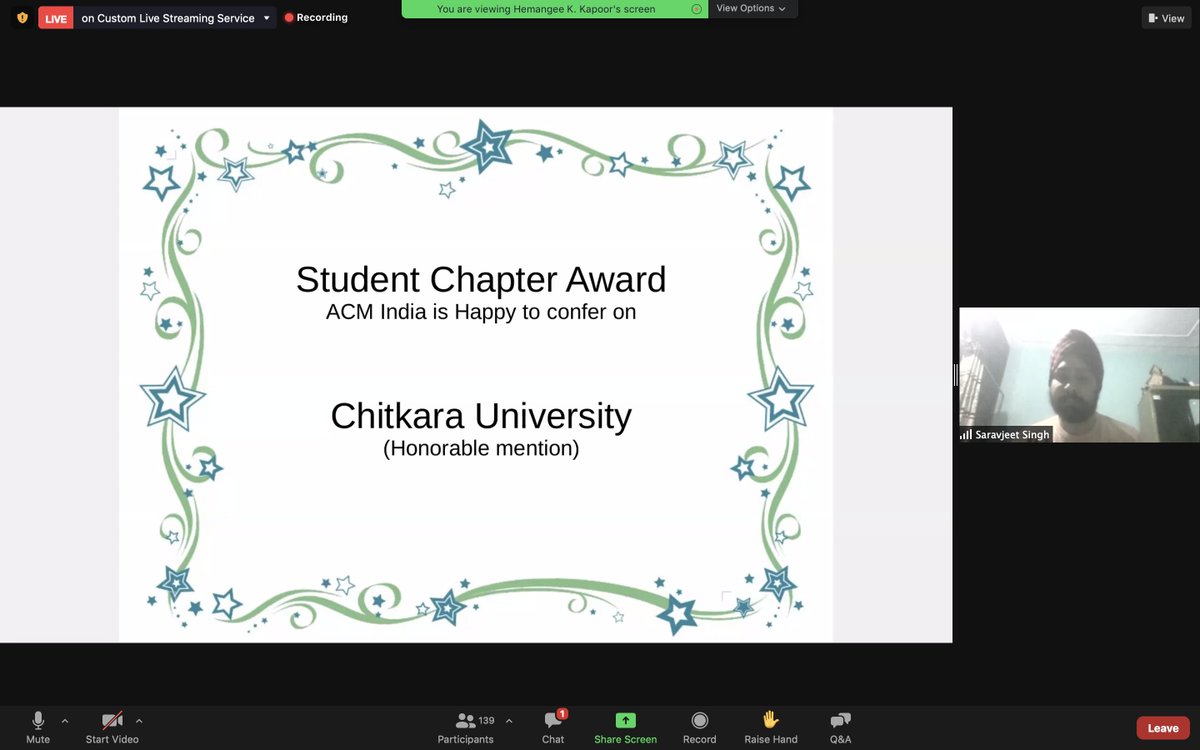Click the unread chat notification badge
1200x750 pixels.
click(x=562, y=714)
